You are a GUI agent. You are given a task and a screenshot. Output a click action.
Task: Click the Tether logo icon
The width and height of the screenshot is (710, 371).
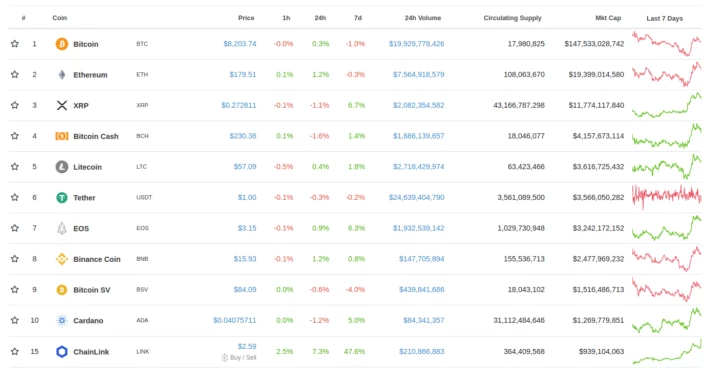pyautogui.click(x=62, y=198)
